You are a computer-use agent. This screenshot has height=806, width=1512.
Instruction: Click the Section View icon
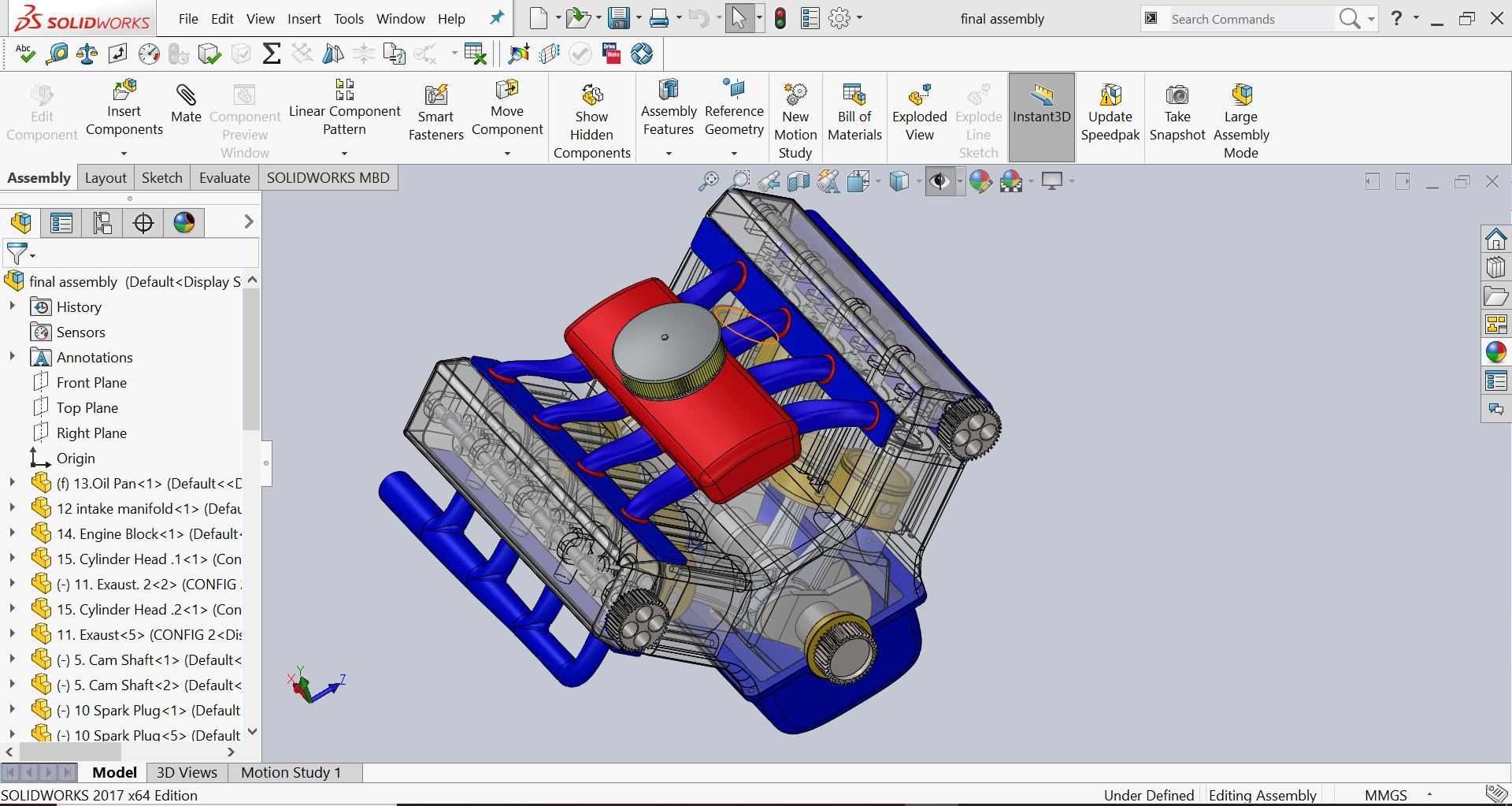pos(799,182)
